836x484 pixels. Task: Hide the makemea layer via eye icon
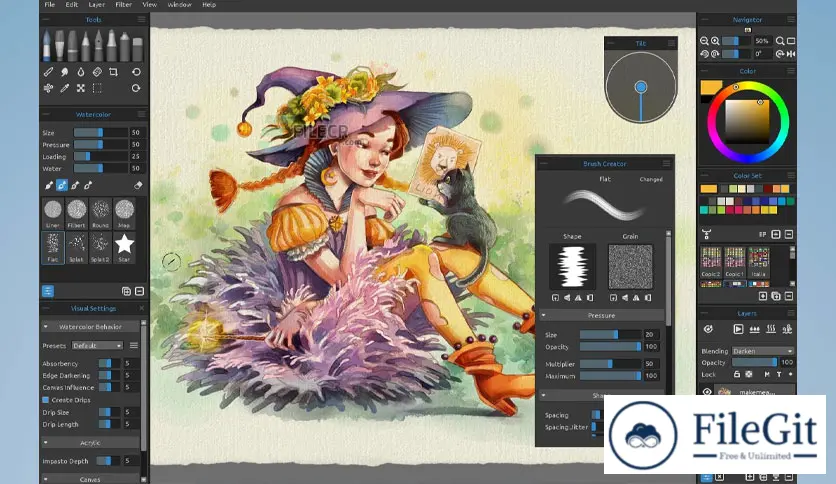(x=707, y=392)
